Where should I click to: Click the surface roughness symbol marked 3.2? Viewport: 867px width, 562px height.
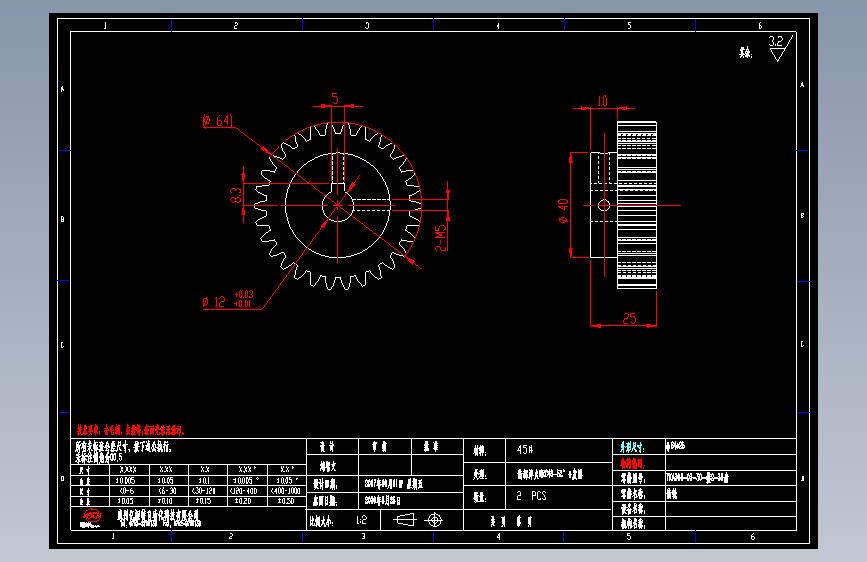780,48
